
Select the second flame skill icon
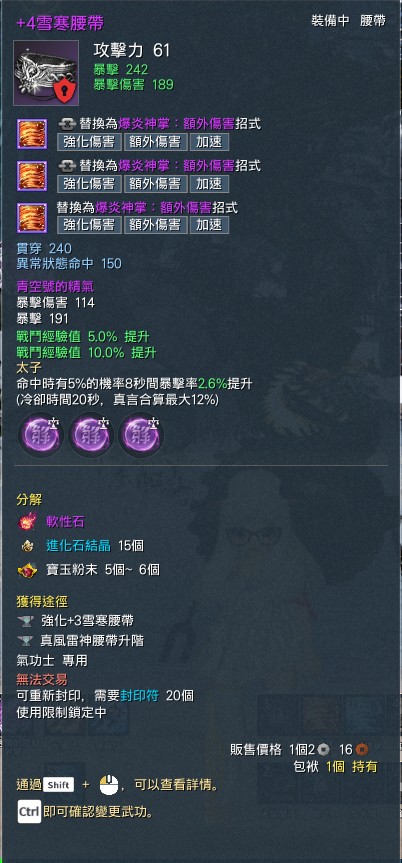tap(32, 176)
